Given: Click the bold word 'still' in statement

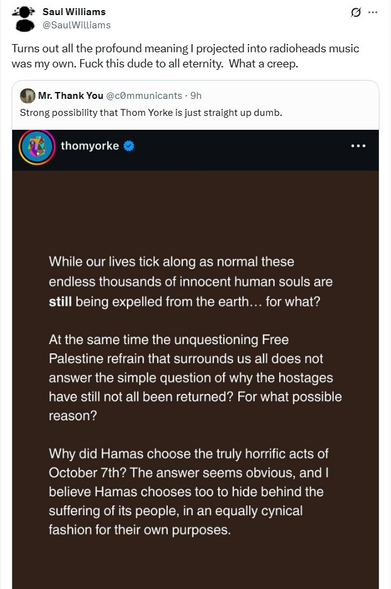Looking at the screenshot, I should coord(60,302).
